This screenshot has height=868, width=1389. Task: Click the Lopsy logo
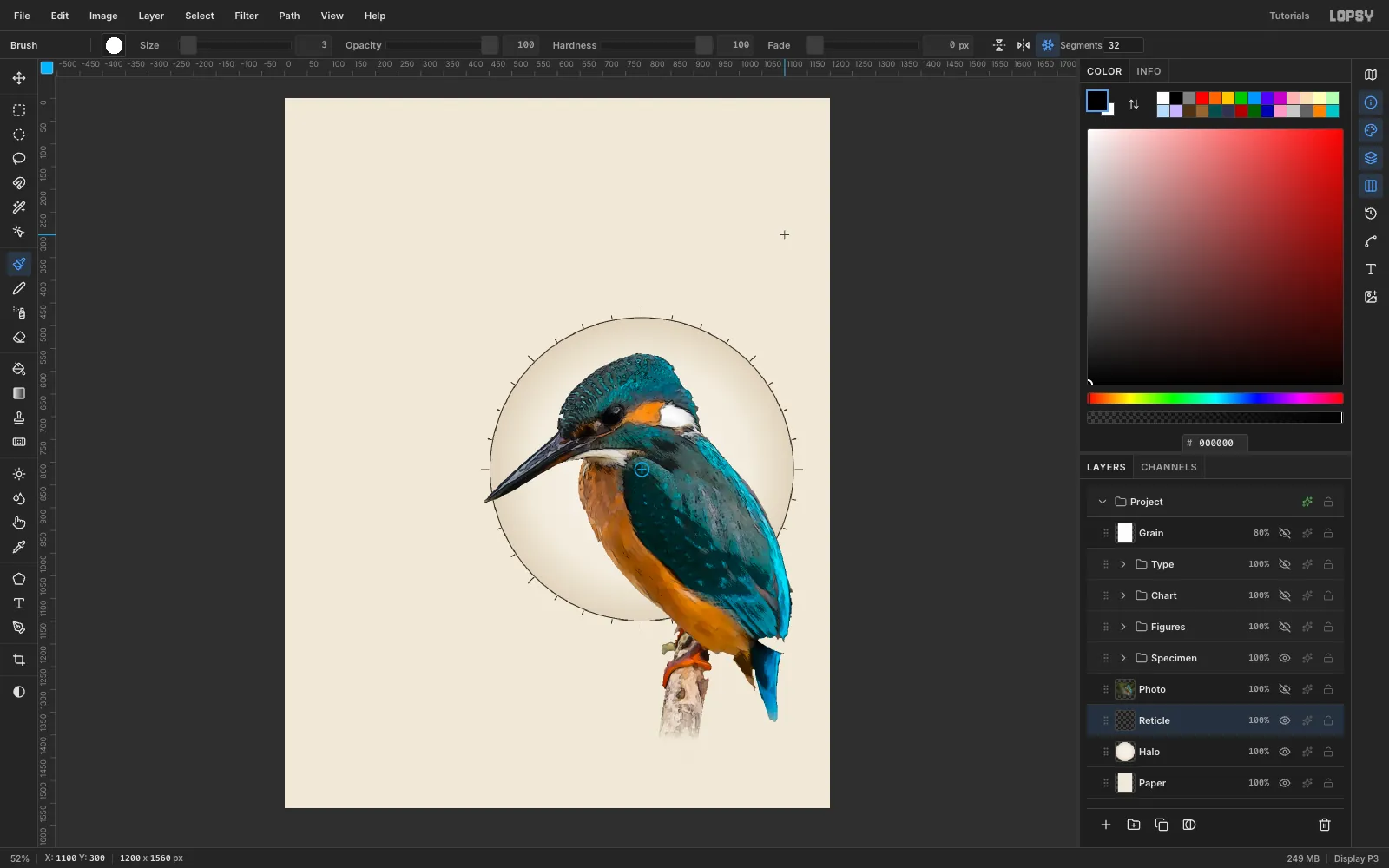(1352, 16)
